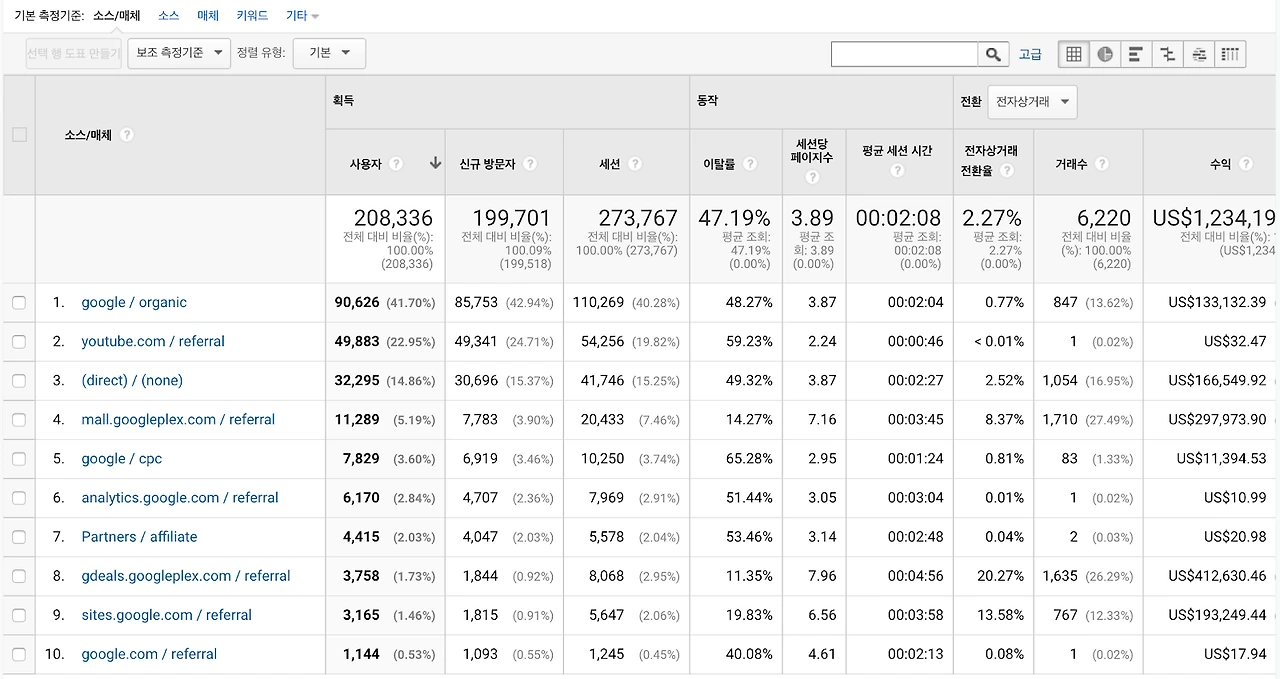
Task: Open sites.google.com / referral link
Action: tap(166, 615)
